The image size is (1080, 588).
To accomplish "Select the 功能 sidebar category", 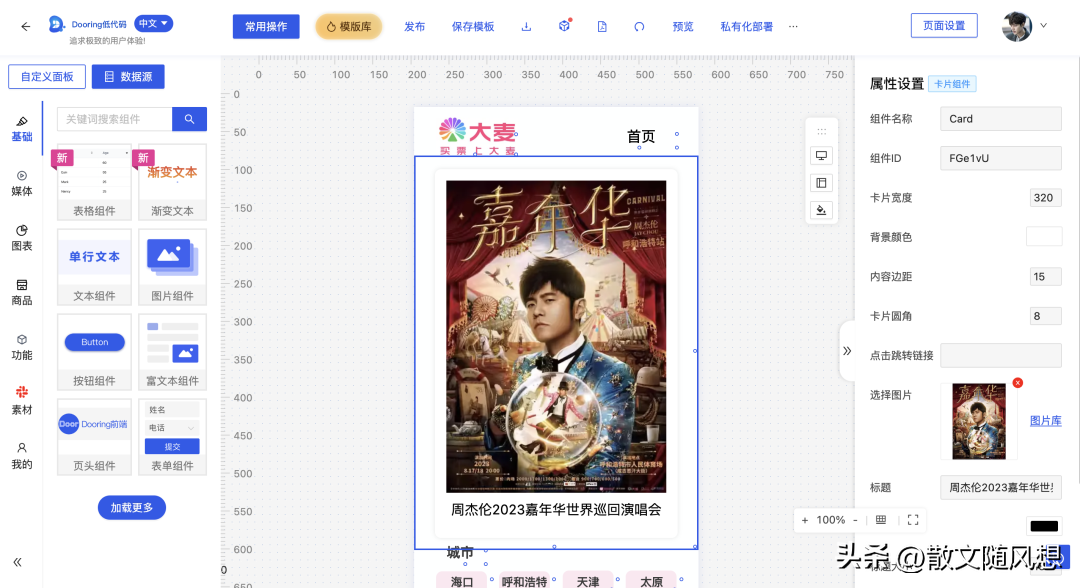I will 21,348.
